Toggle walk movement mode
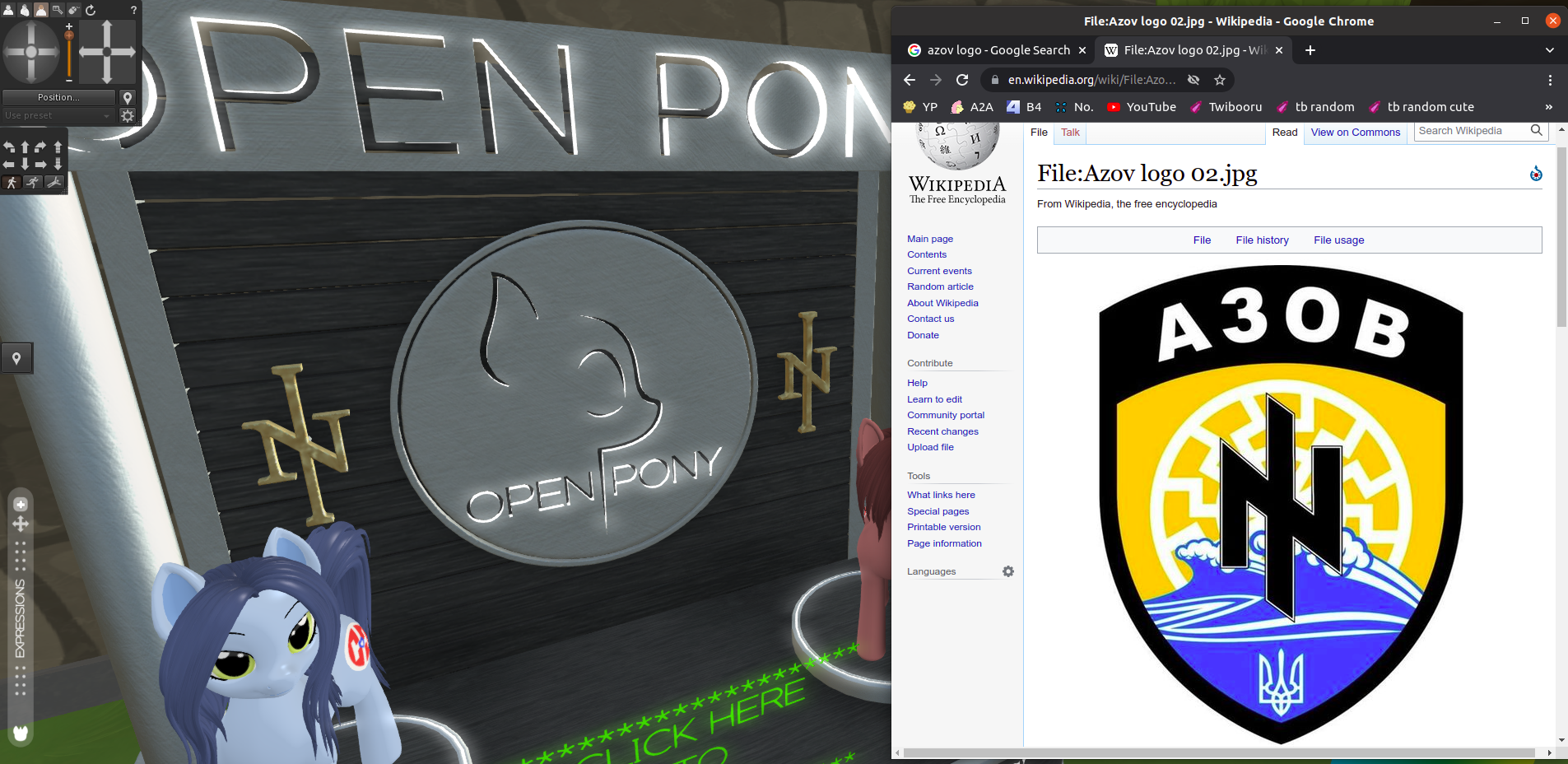 tap(12, 183)
